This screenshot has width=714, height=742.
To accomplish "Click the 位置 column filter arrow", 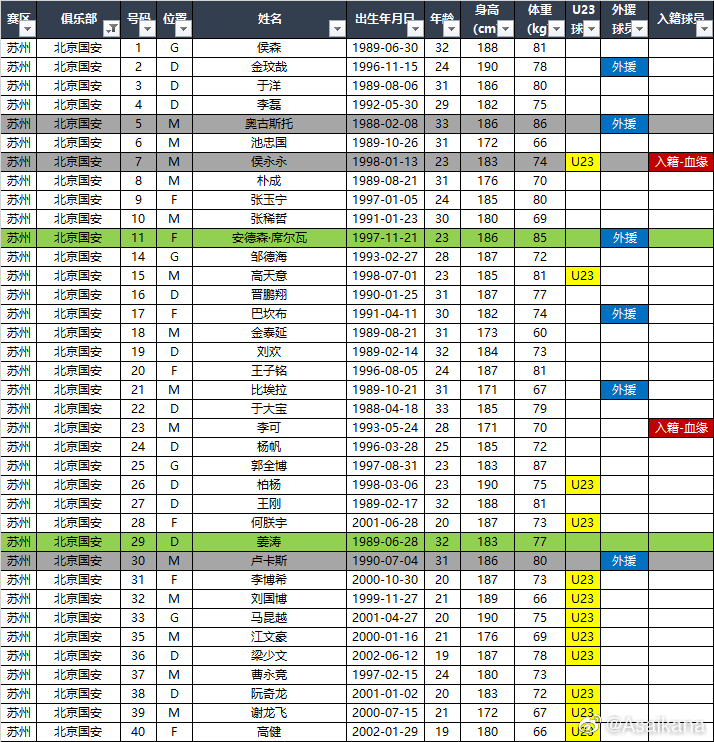I will tap(182, 30).
